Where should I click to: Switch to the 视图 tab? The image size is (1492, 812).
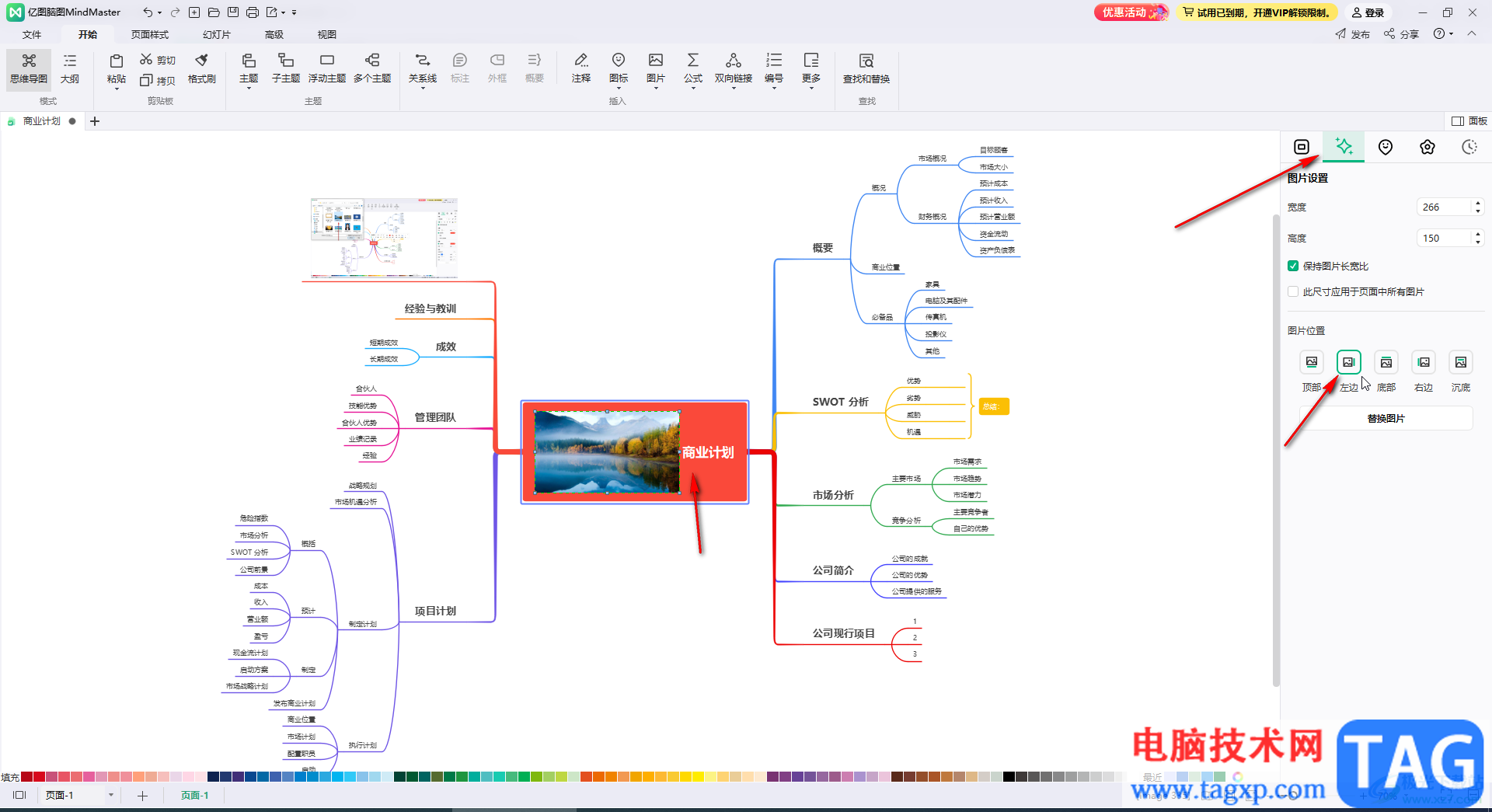pyautogui.click(x=327, y=34)
